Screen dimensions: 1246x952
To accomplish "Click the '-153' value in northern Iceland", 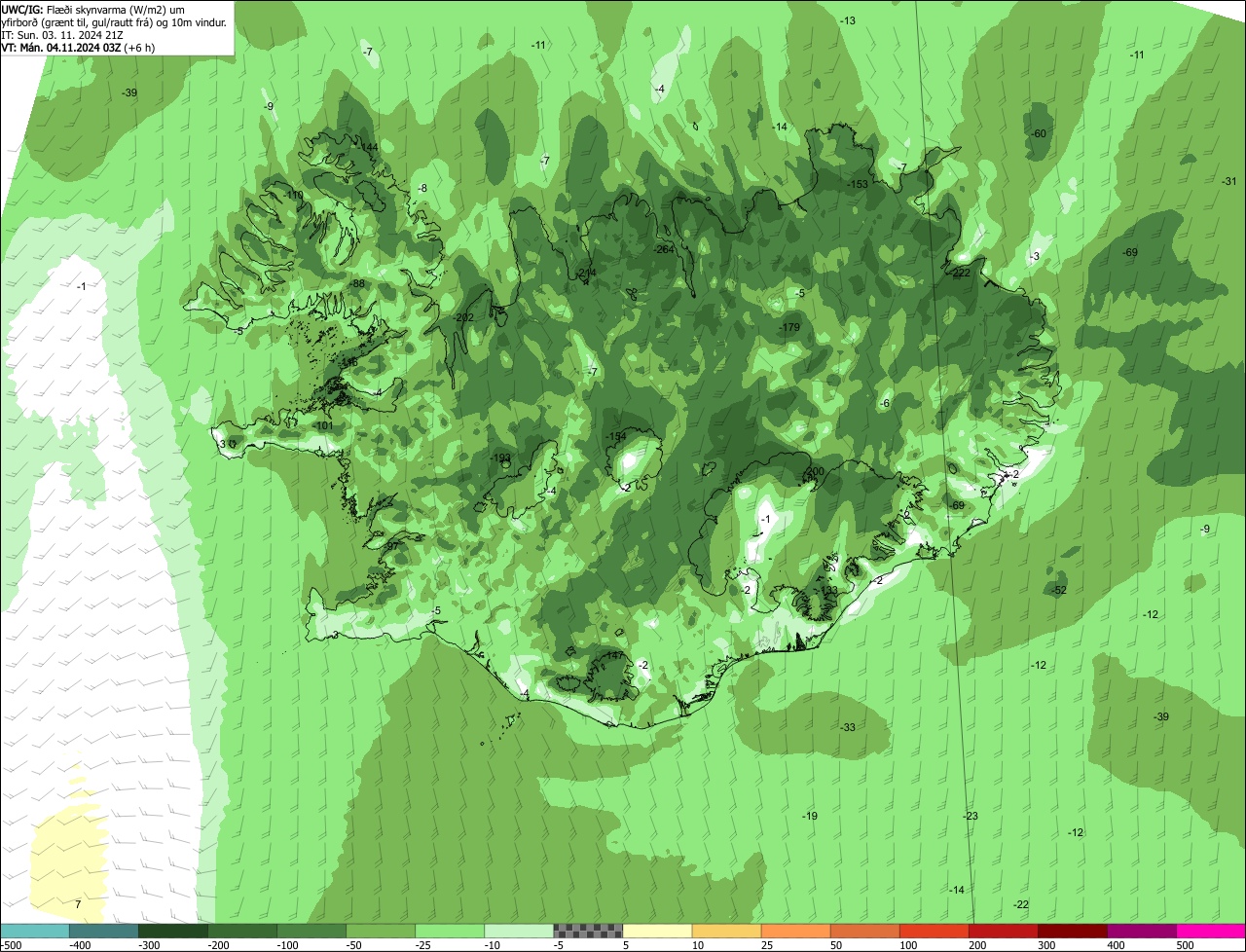I will click(x=858, y=184).
